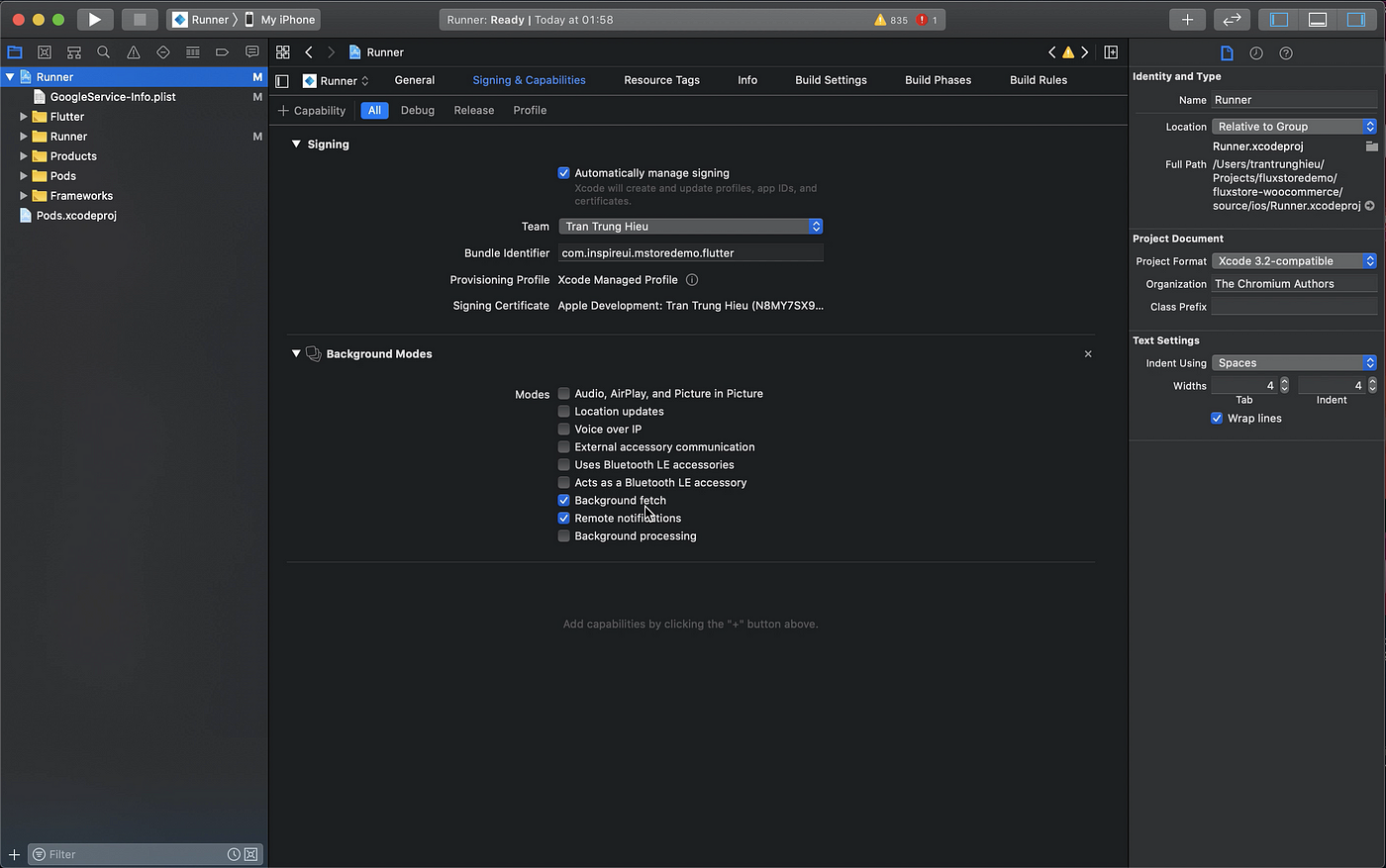1386x868 pixels.
Task: Expand the Frameworks folder
Action: tap(24, 196)
